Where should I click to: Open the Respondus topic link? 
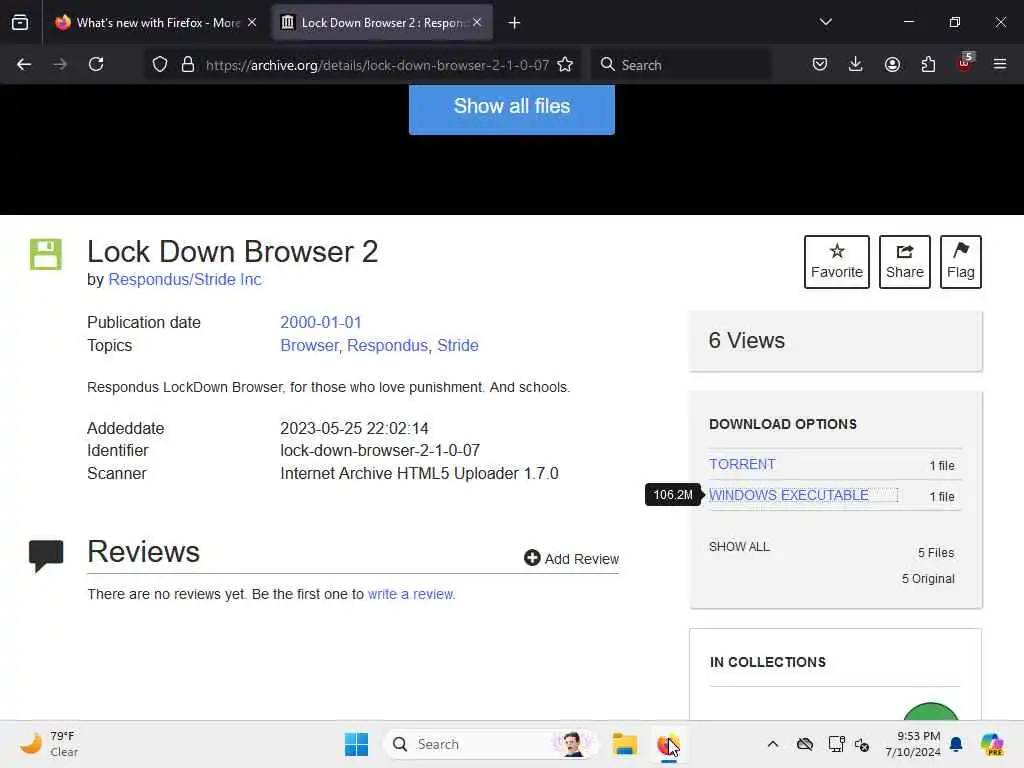[x=387, y=345]
